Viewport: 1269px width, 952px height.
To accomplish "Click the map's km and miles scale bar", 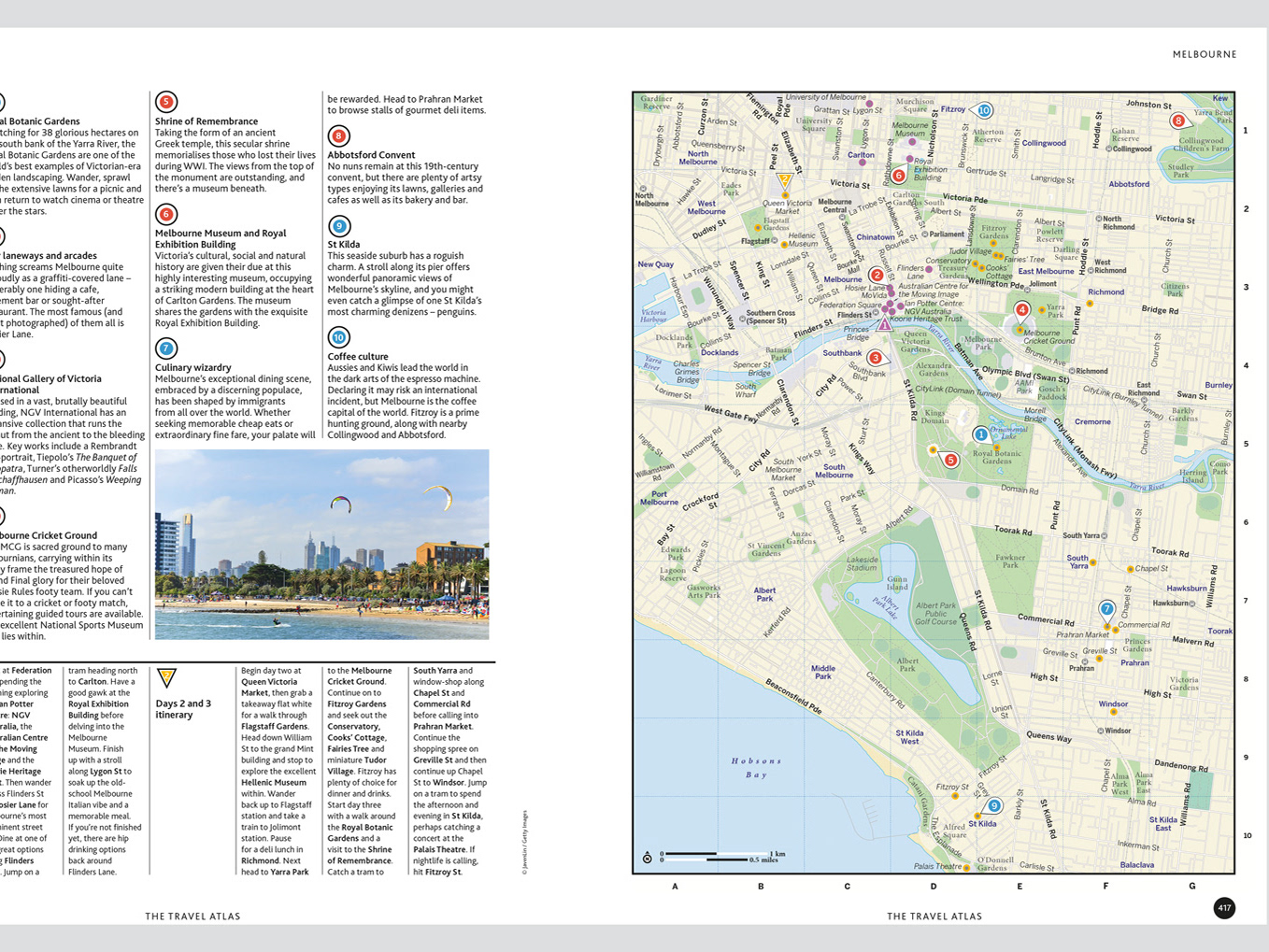I will [x=722, y=857].
